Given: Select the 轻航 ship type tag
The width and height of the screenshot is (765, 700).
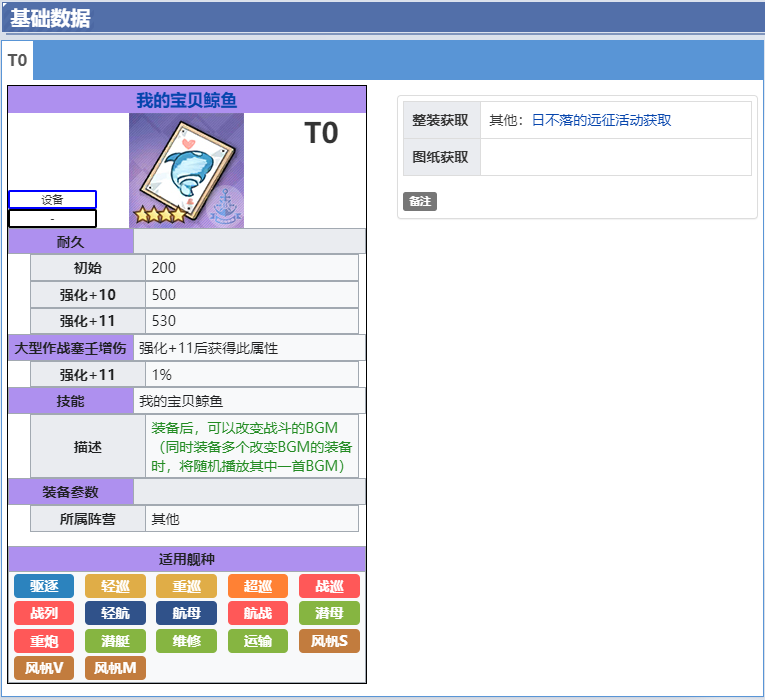Looking at the screenshot, I should 115,613.
